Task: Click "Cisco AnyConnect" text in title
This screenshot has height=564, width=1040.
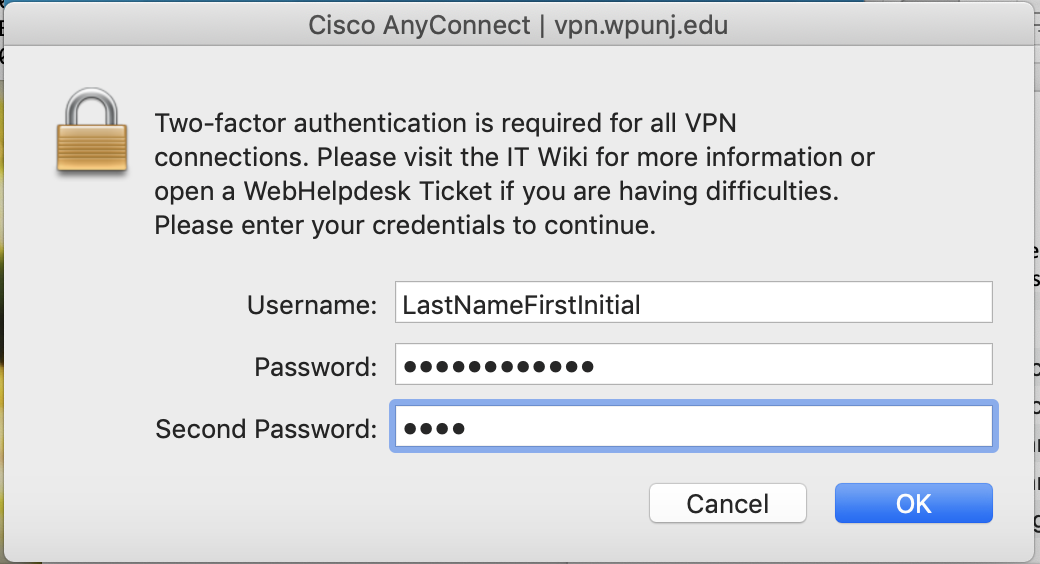Action: coord(419,25)
